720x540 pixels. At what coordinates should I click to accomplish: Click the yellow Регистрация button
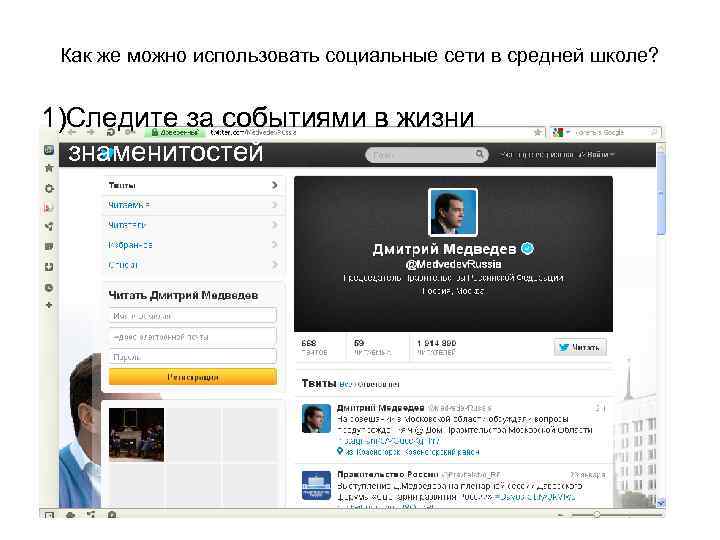193,377
